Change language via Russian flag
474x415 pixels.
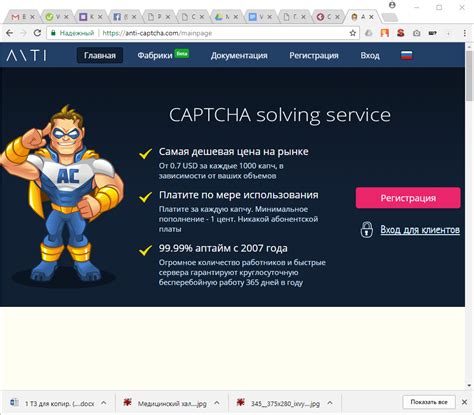tap(406, 55)
